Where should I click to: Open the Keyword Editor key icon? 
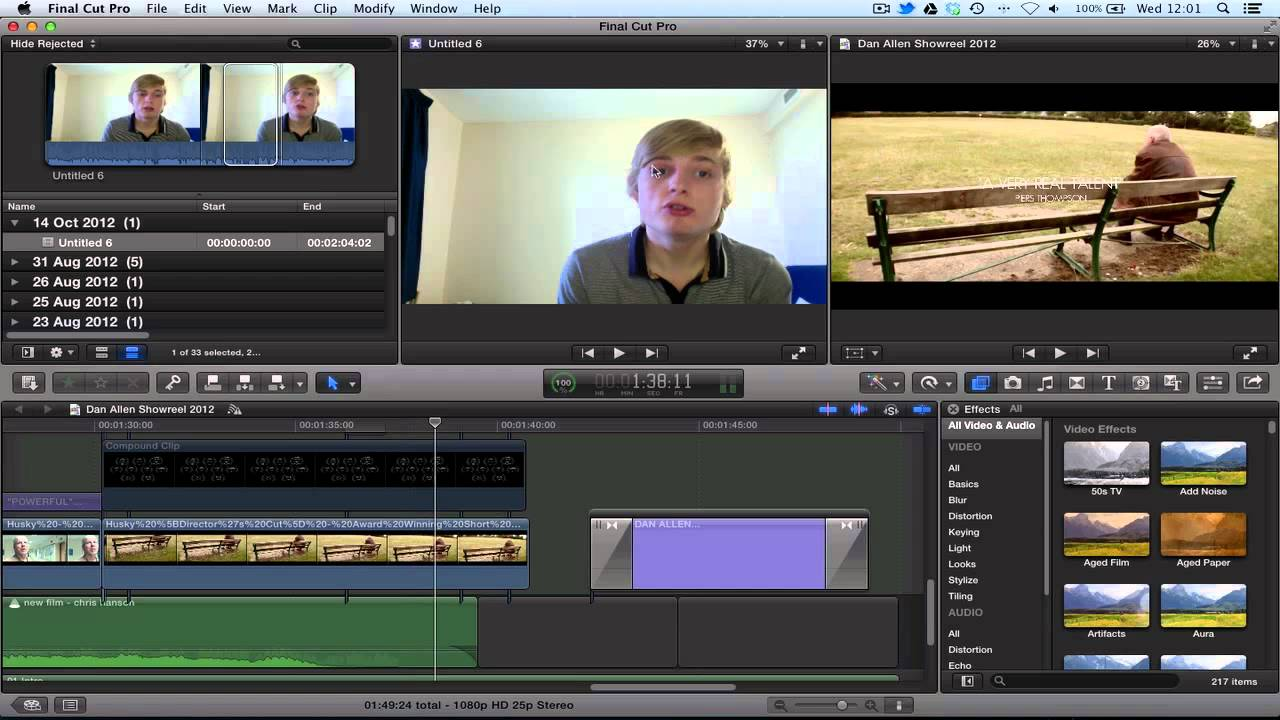173,383
